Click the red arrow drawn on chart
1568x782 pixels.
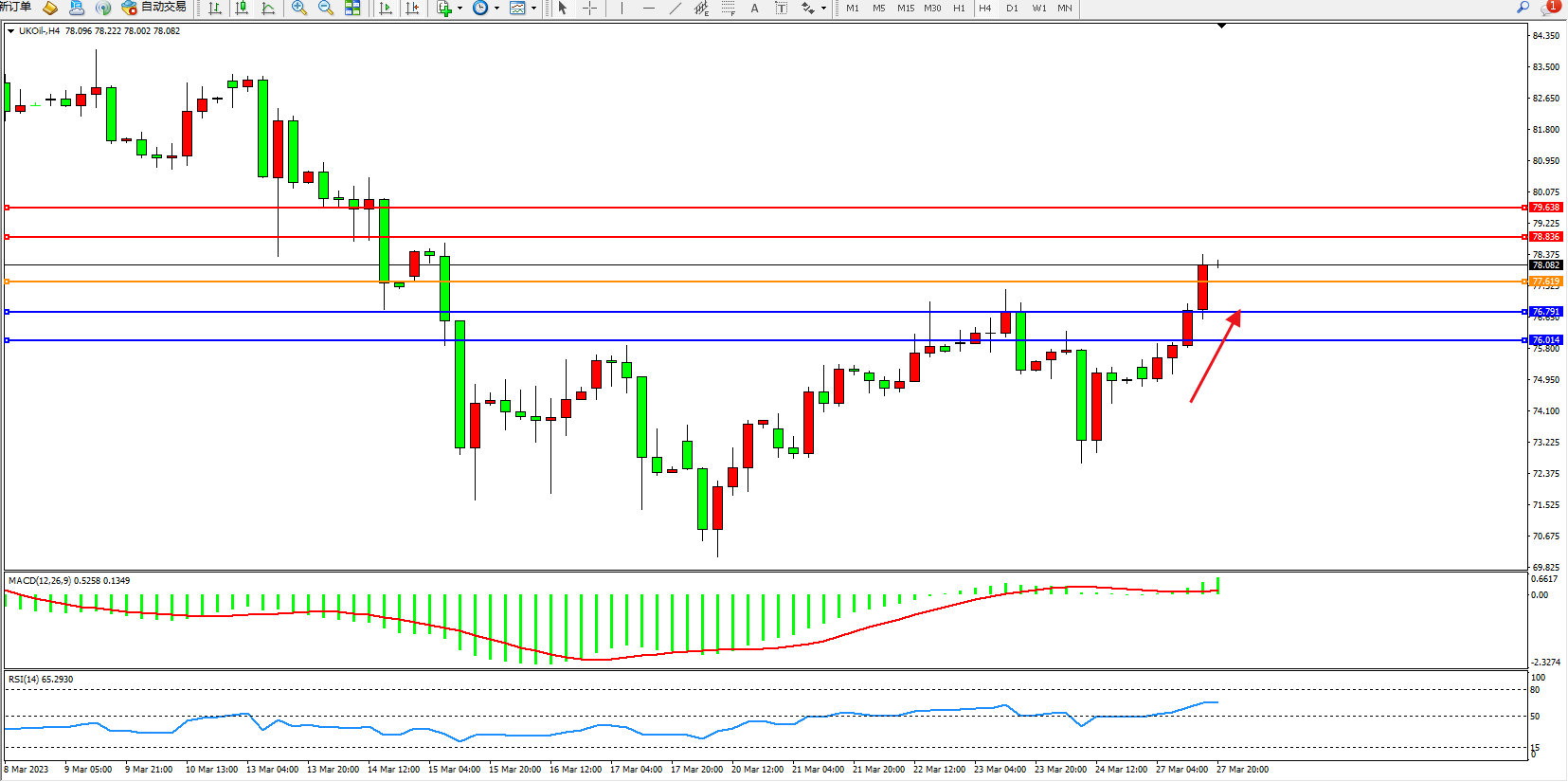[1215, 356]
